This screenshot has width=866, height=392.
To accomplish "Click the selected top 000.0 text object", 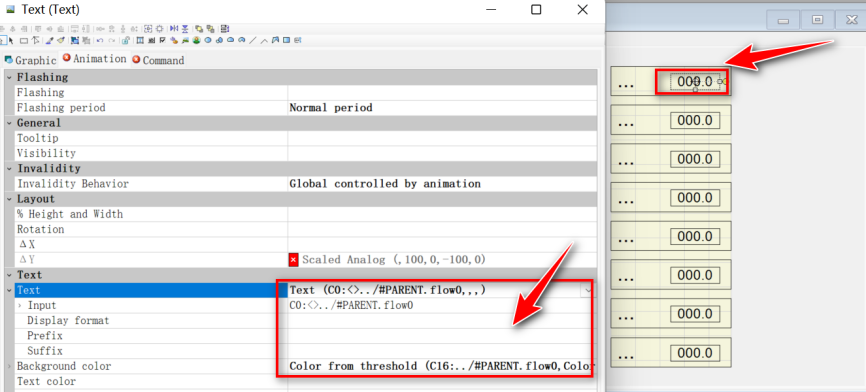I will [695, 82].
